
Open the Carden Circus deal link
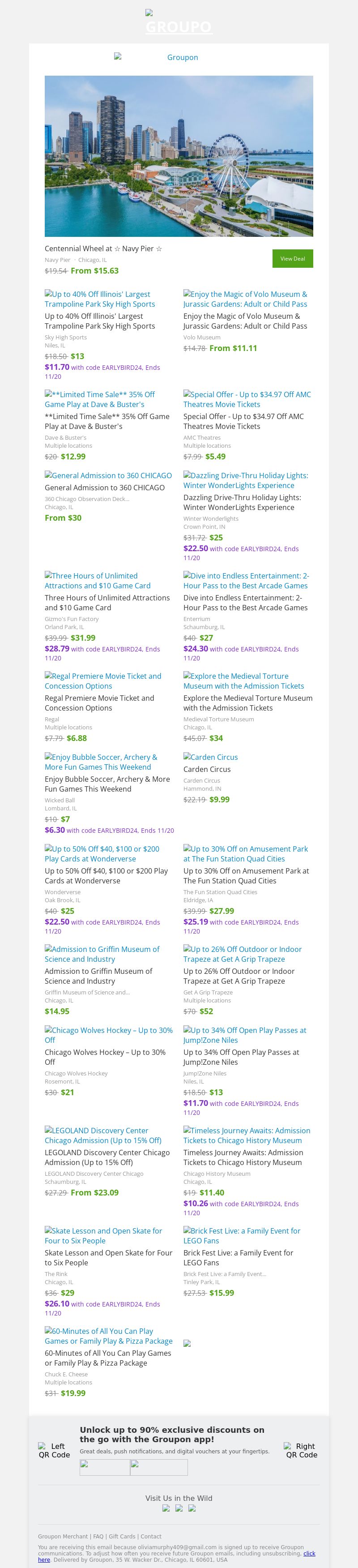[x=210, y=757]
